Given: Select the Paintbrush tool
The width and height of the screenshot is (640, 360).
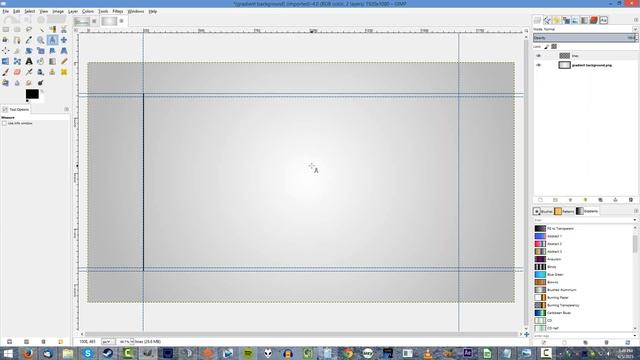Looking at the screenshot, I should [6, 72].
